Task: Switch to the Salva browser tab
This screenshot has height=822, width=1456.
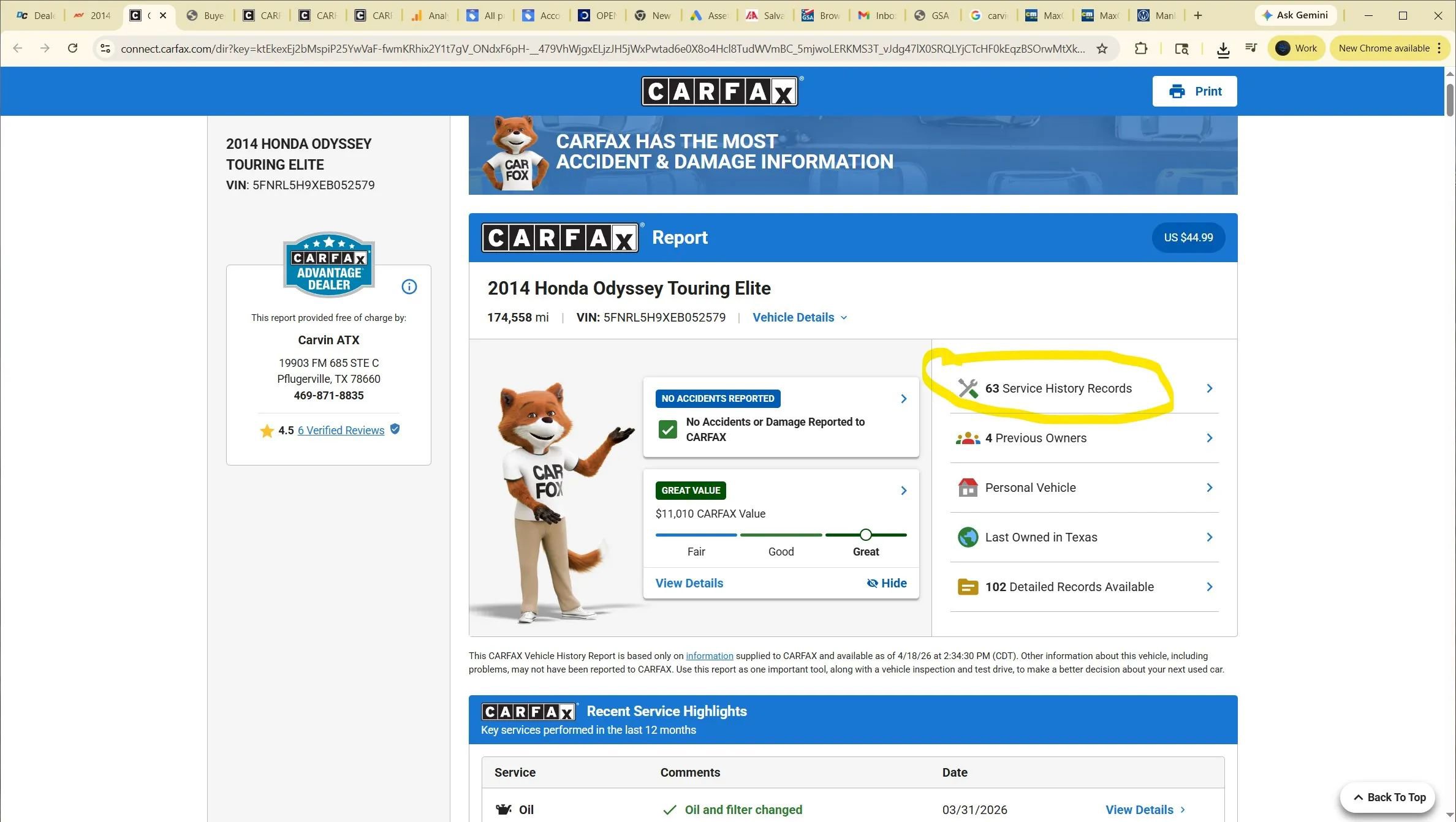Action: 765,15
